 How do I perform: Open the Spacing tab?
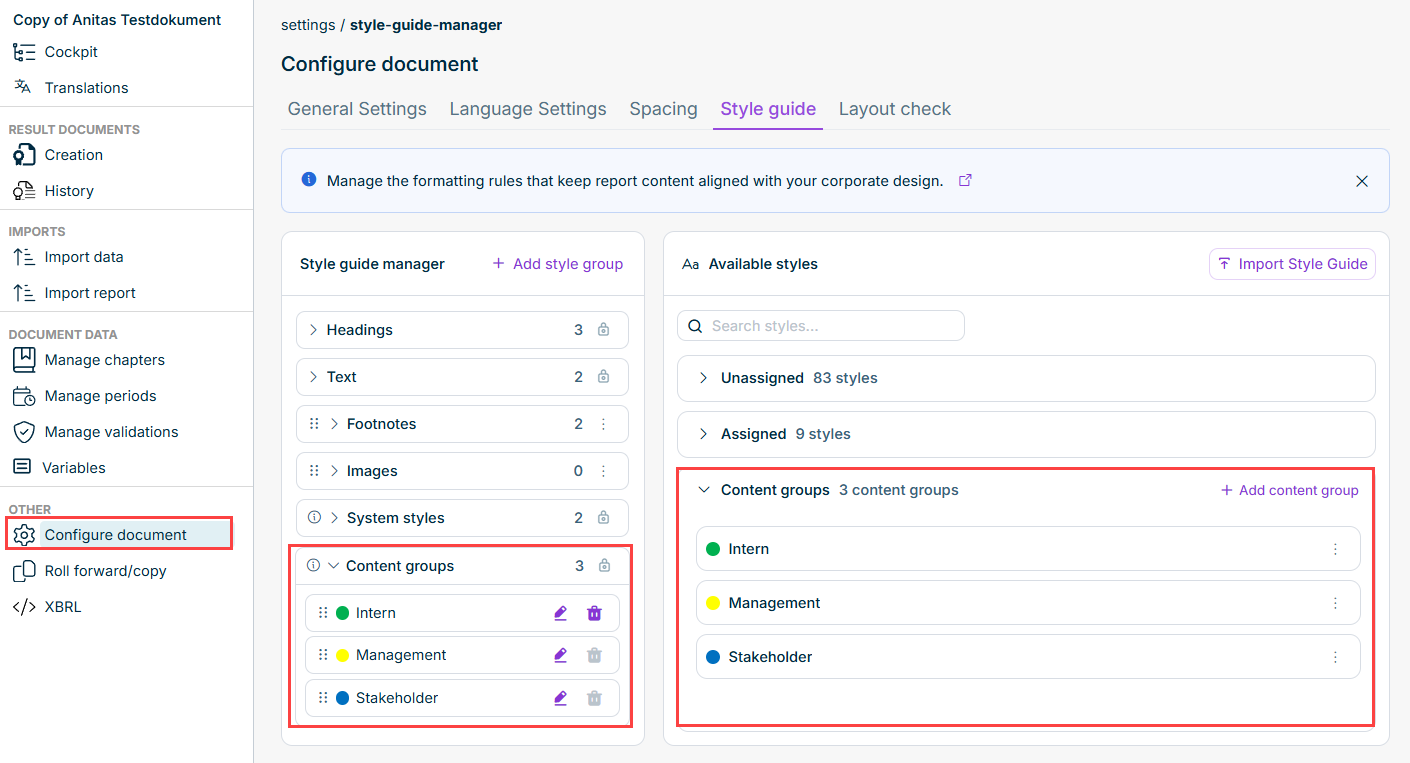coord(663,109)
